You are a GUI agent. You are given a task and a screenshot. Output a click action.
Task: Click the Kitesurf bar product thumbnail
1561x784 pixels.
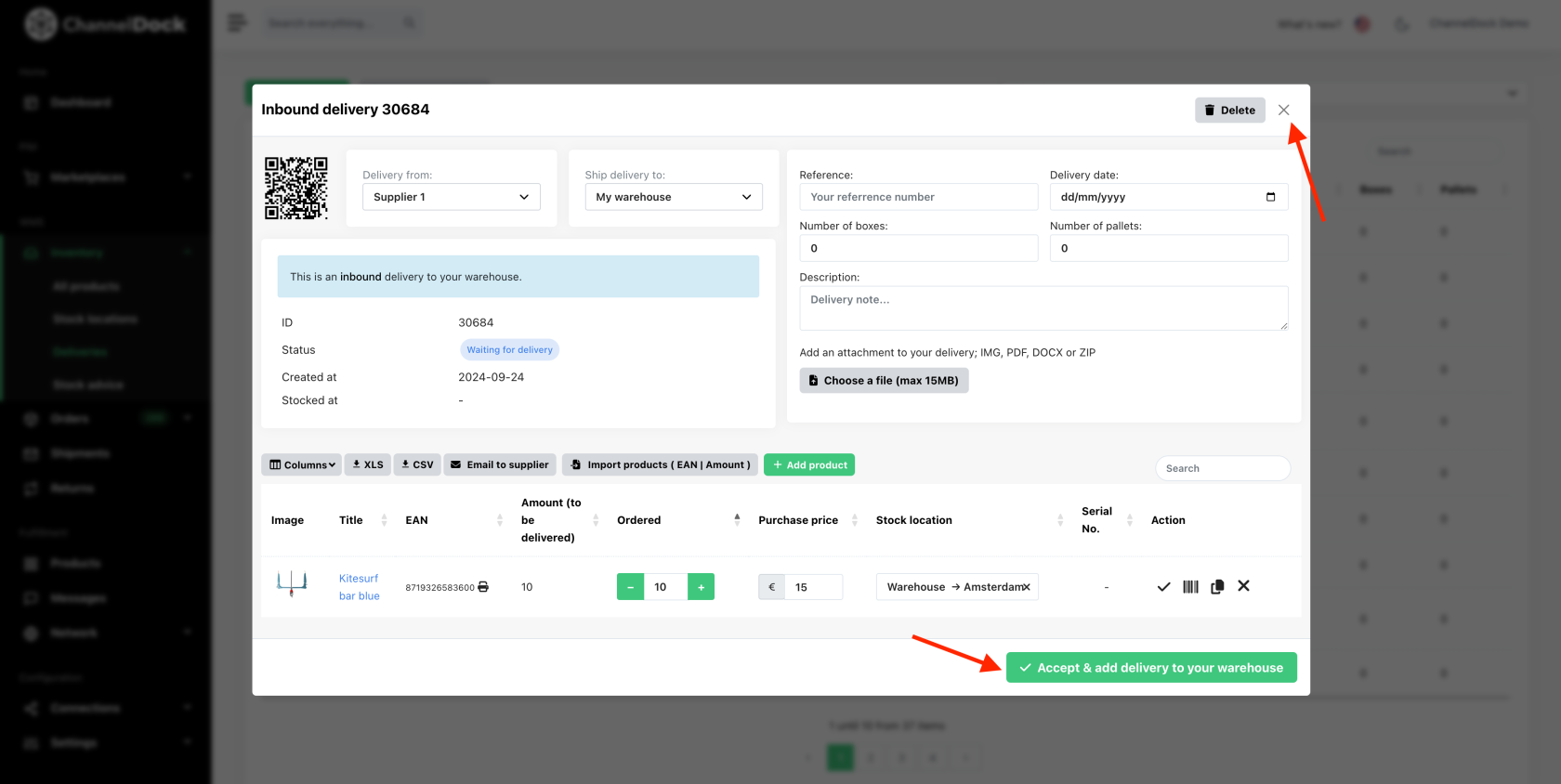[292, 583]
